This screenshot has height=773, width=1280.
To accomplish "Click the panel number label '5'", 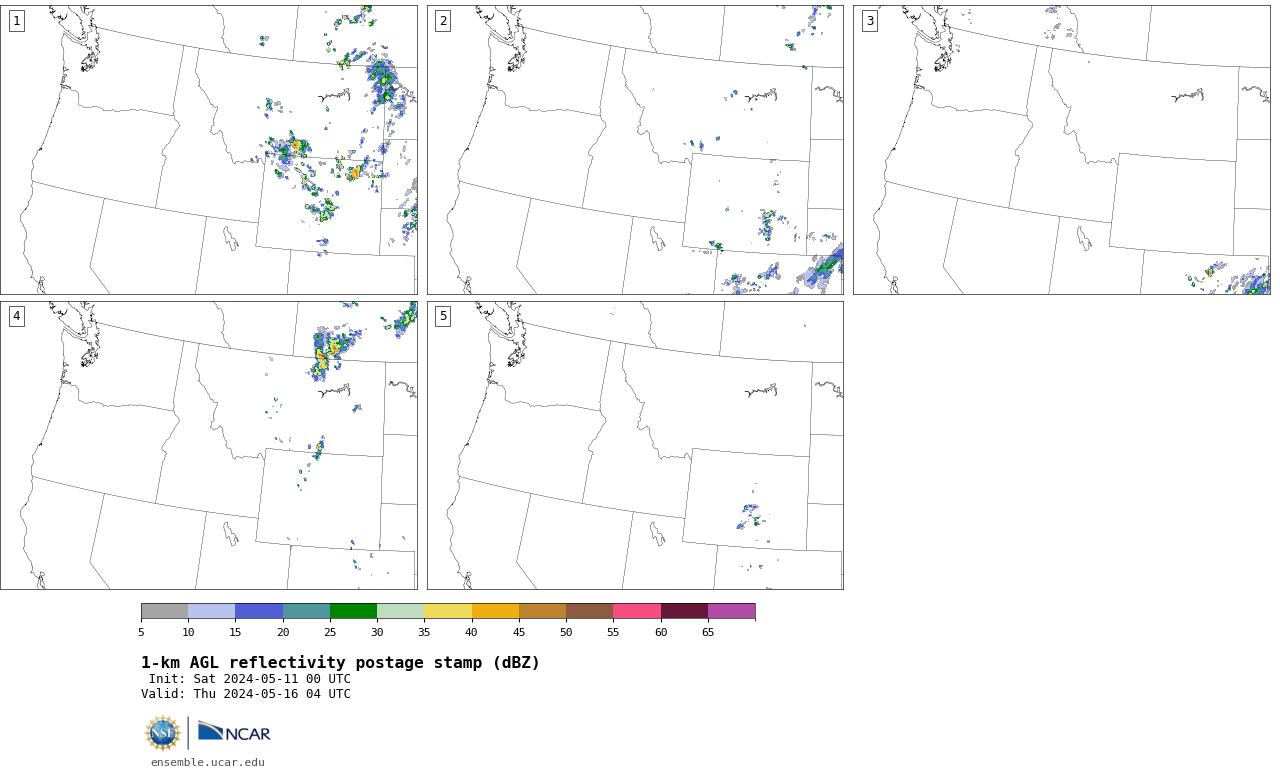I will tap(443, 316).
